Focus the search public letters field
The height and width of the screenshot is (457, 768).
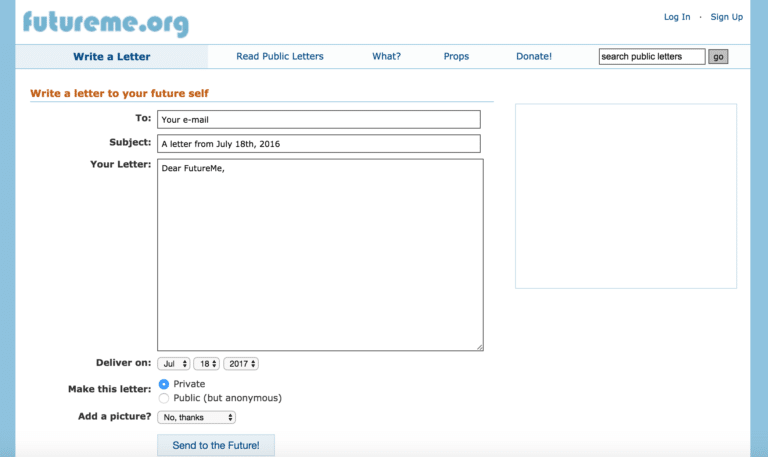click(x=651, y=57)
